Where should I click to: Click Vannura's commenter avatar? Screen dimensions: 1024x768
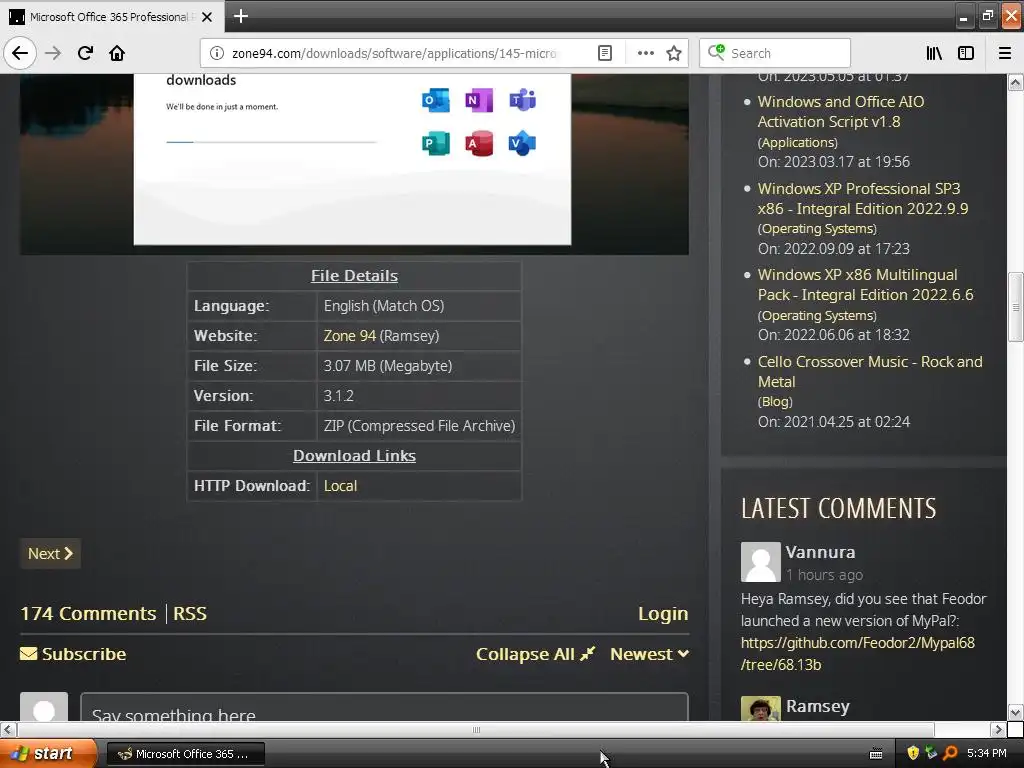761,562
